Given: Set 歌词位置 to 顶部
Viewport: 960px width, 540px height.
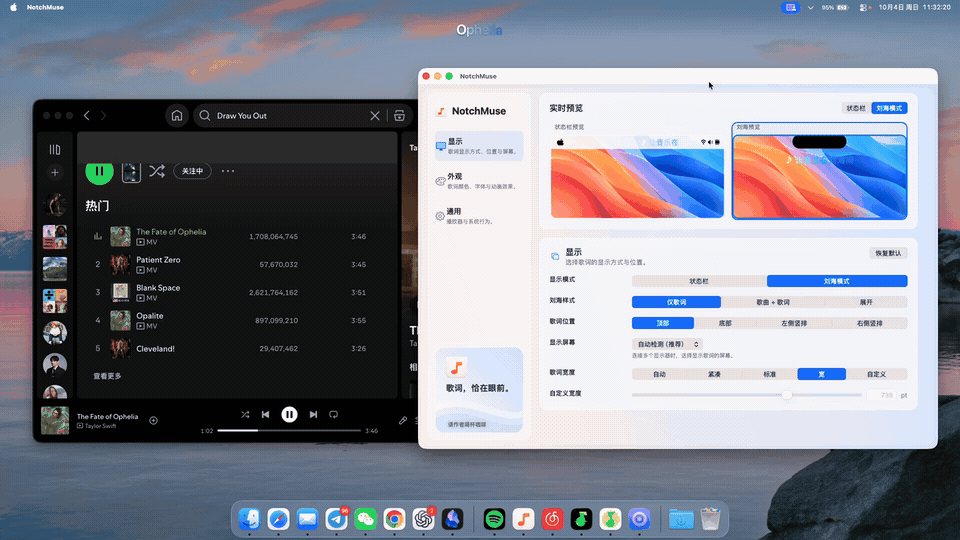Looking at the screenshot, I should click(663, 323).
